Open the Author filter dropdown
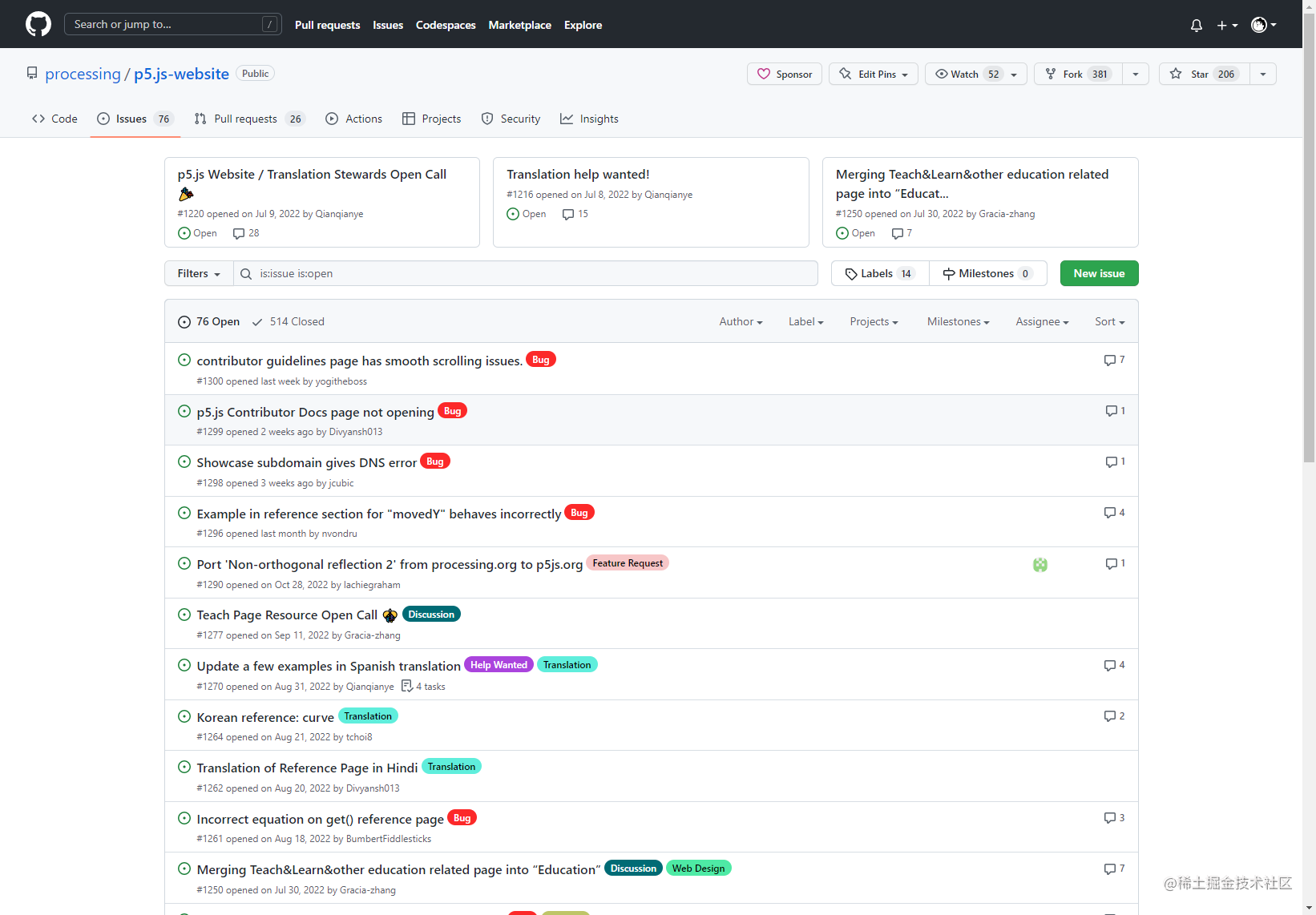The width and height of the screenshot is (1316, 915). tap(741, 321)
